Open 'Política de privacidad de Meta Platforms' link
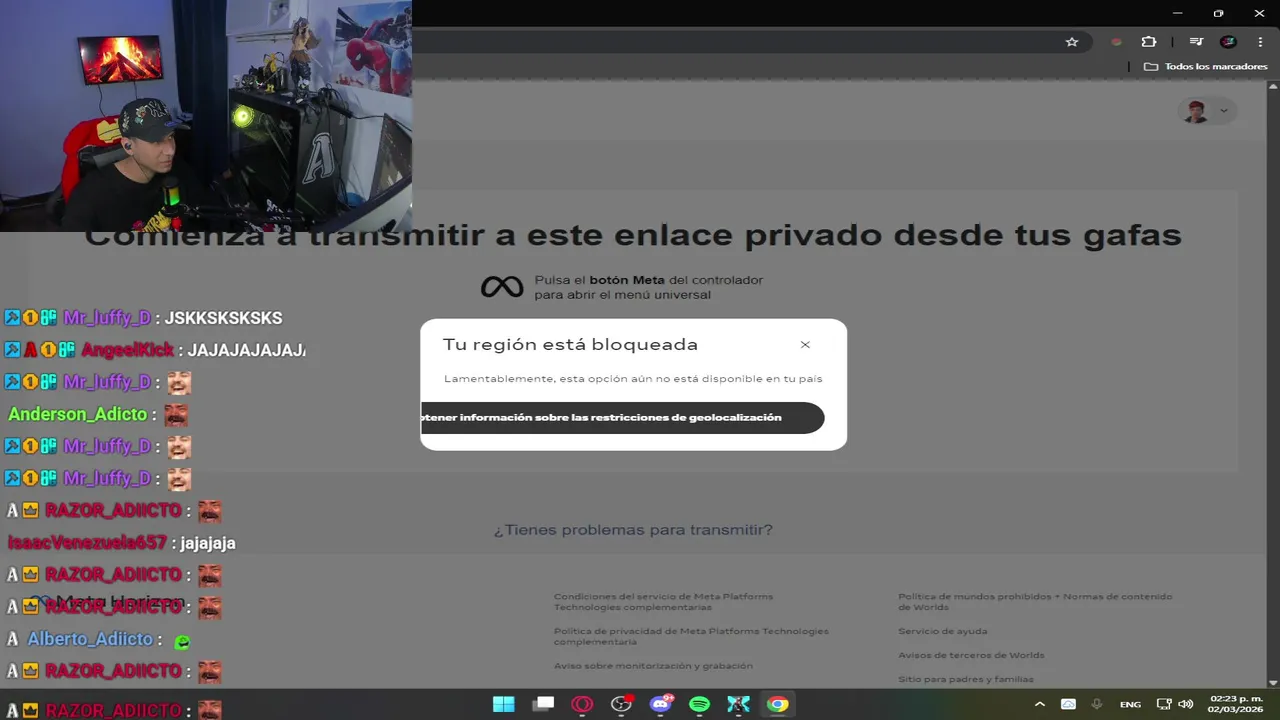Viewport: 1280px width, 720px height. pos(691,636)
